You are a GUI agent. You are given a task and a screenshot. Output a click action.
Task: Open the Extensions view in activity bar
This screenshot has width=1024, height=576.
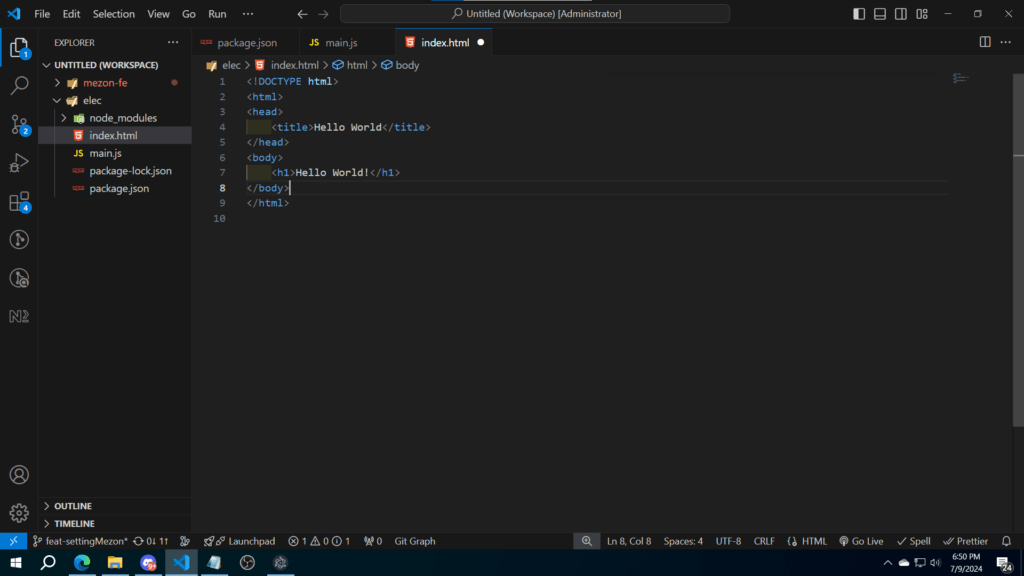(19, 201)
